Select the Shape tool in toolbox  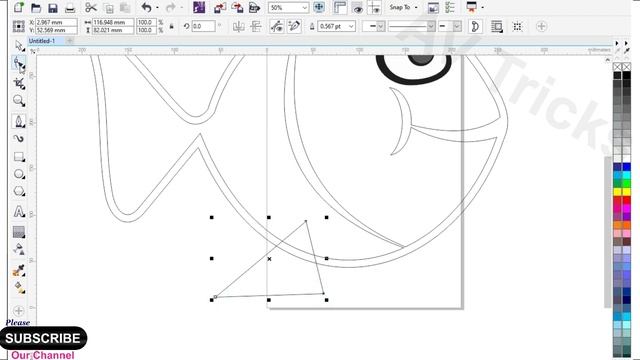tap(19, 64)
